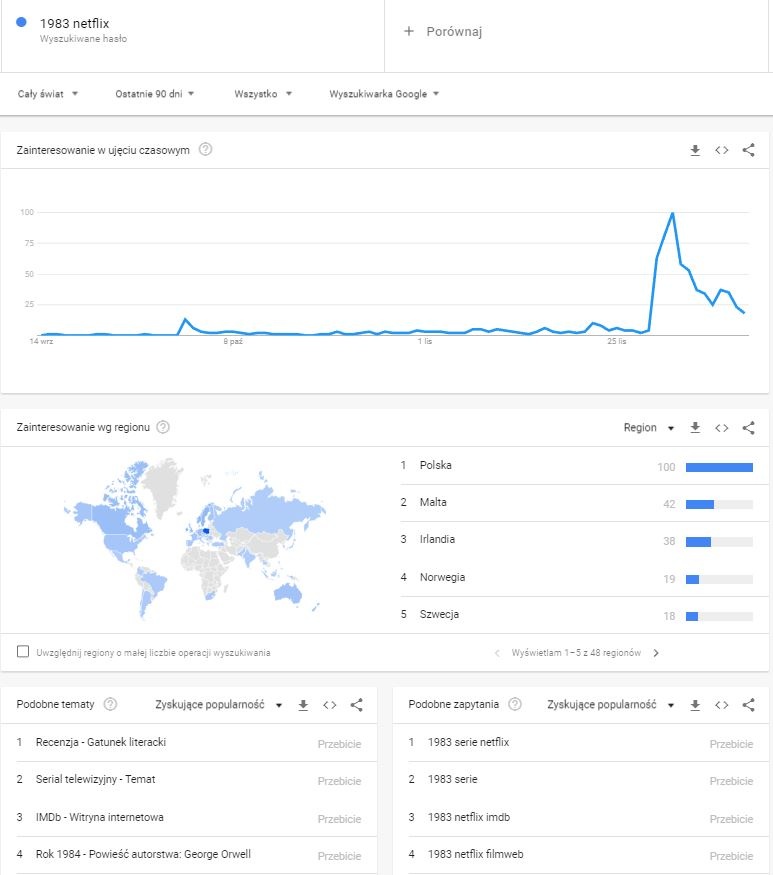Share the Podobne zapytania card
The image size is (773, 875).
pyautogui.click(x=748, y=705)
